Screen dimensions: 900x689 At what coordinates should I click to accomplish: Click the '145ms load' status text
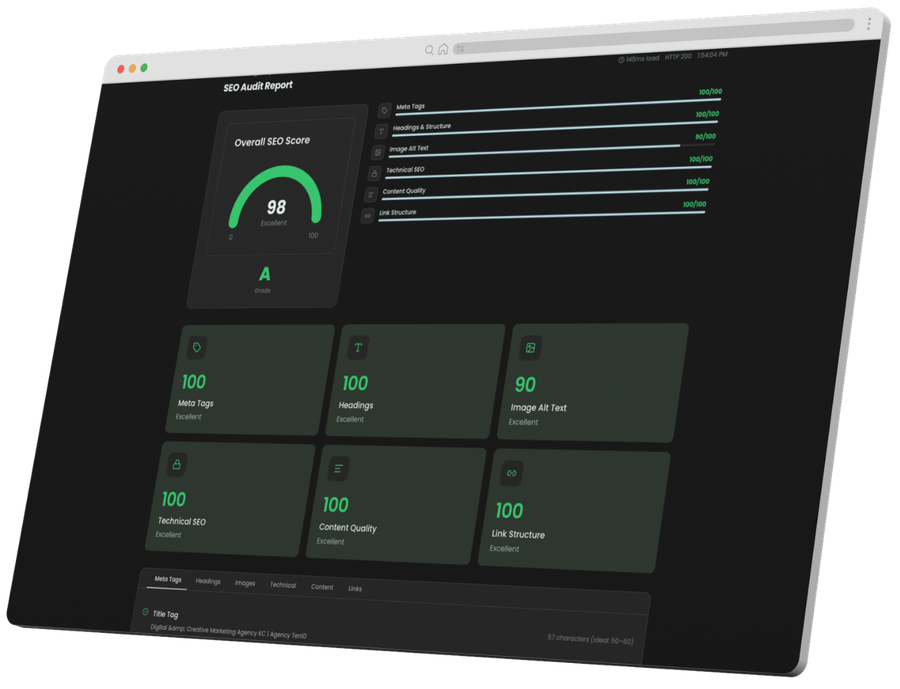(642, 59)
